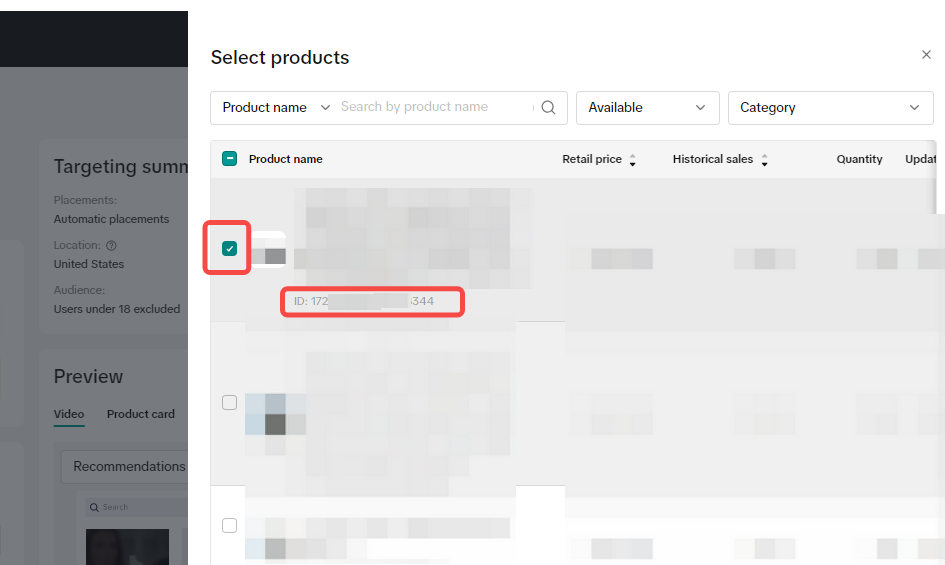The image size is (945, 565).
Task: Open the Category filter dropdown
Action: tap(830, 108)
